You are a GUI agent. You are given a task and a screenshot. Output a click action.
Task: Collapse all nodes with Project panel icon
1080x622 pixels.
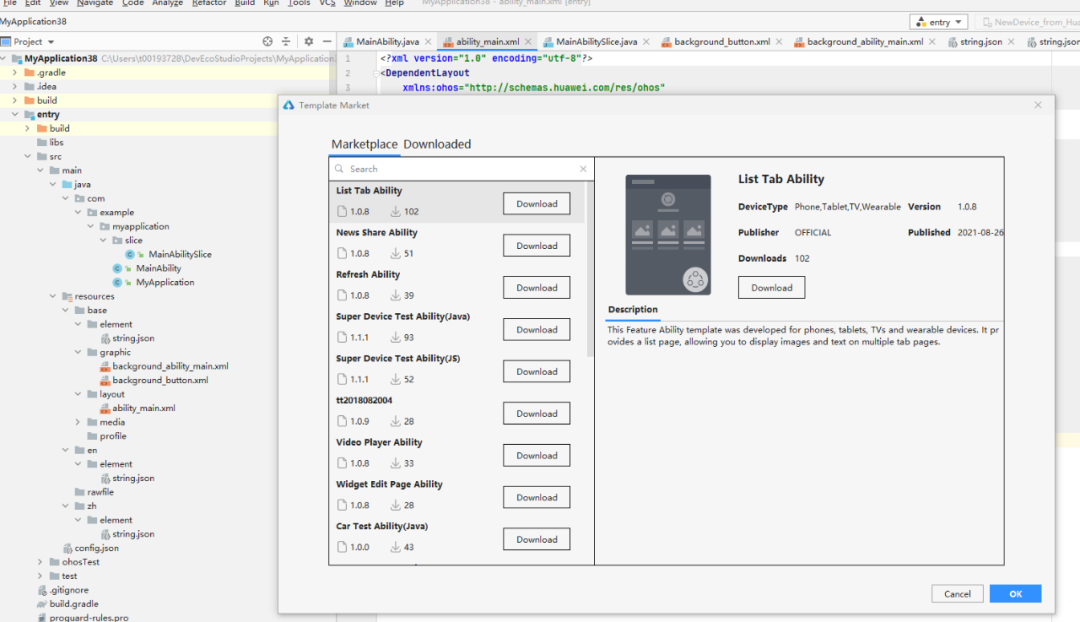point(287,42)
